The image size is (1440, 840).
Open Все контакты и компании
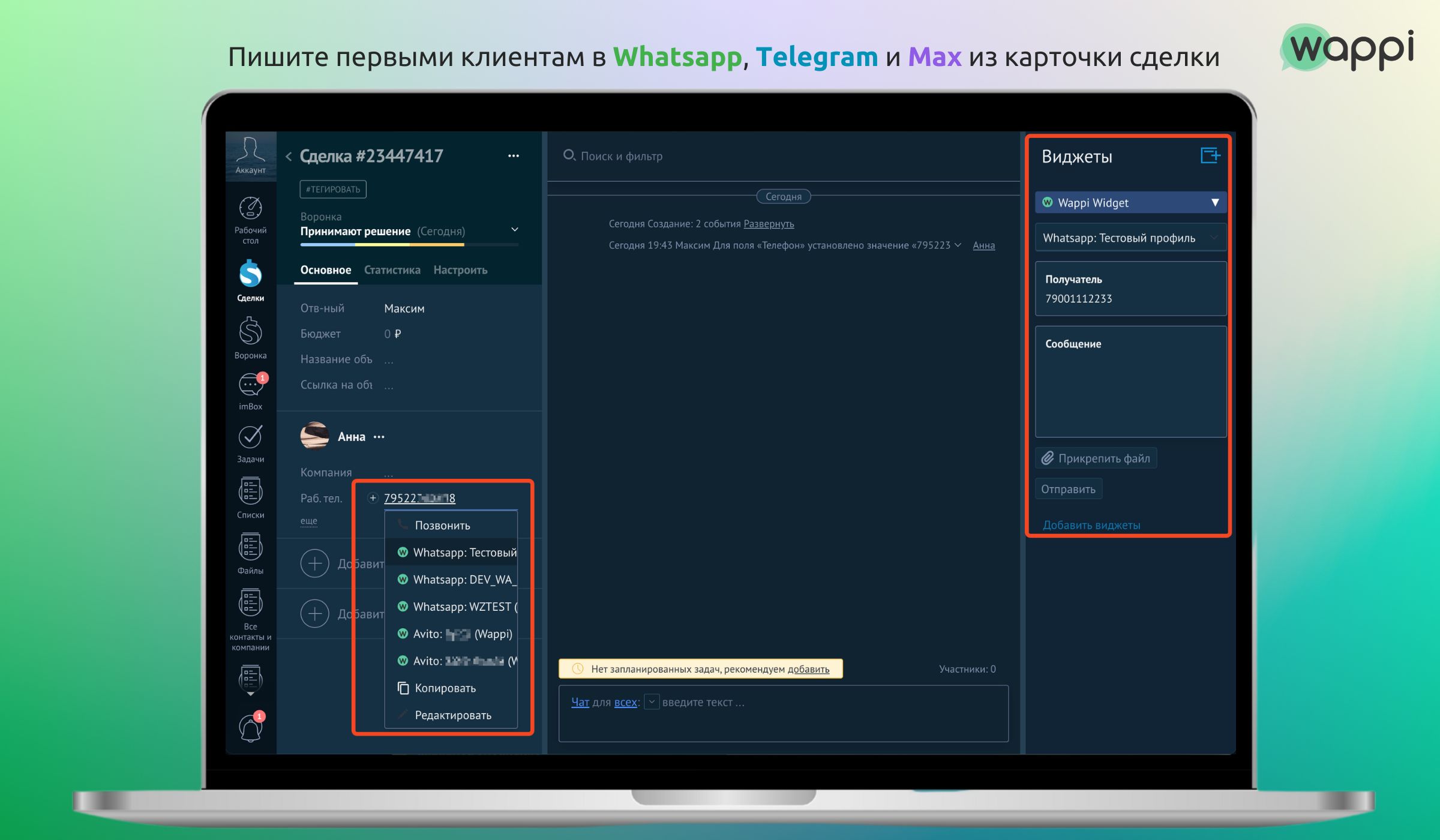coord(250,620)
